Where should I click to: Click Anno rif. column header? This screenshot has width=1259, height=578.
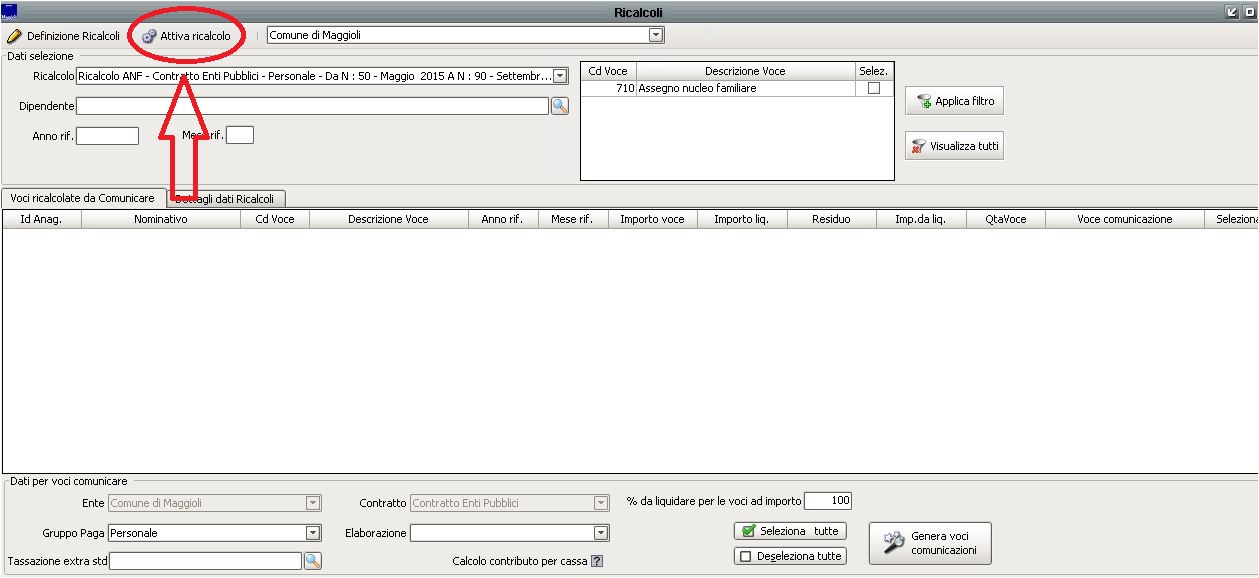pos(503,219)
